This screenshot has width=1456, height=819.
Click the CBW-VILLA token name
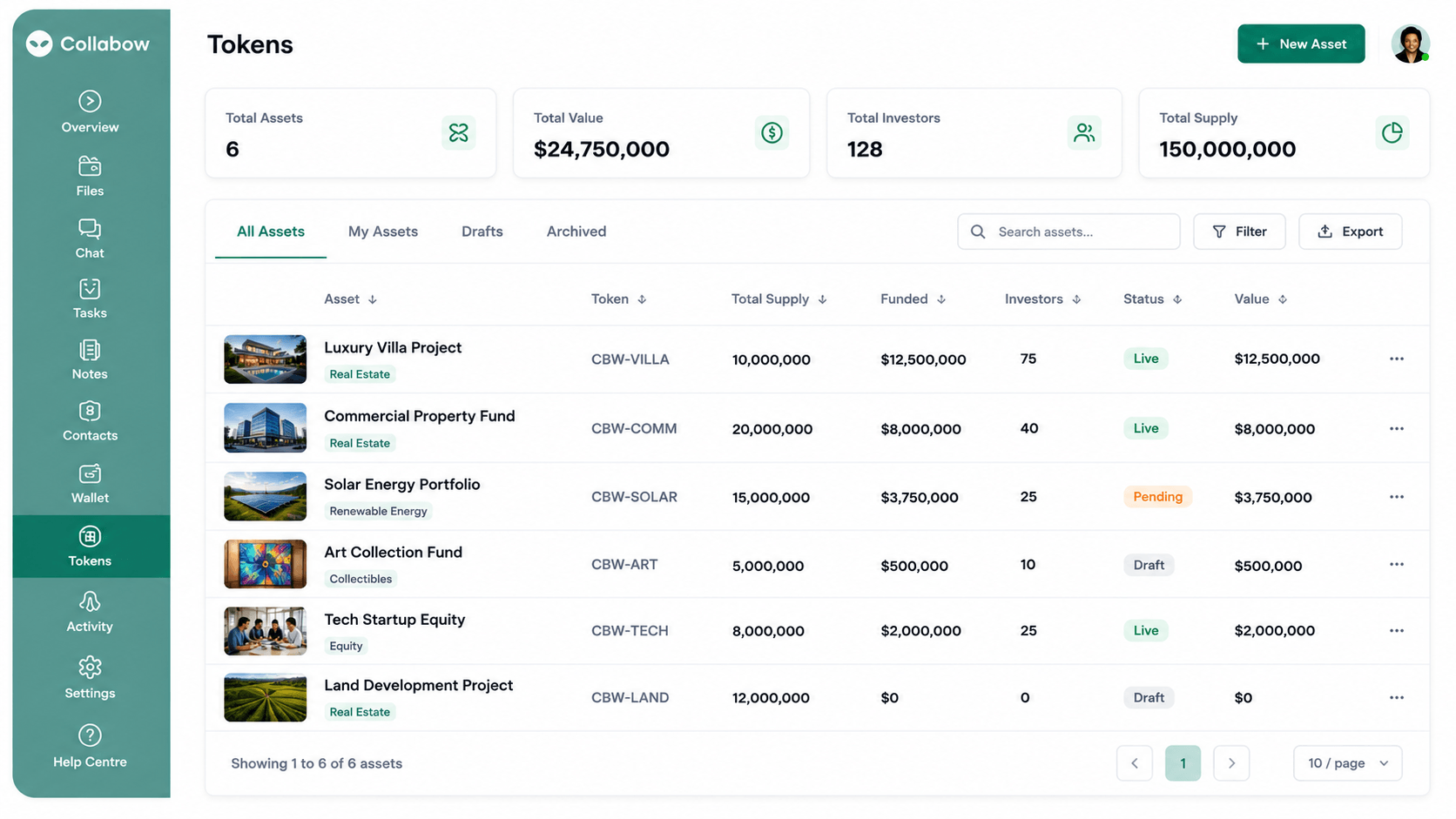pyautogui.click(x=630, y=359)
